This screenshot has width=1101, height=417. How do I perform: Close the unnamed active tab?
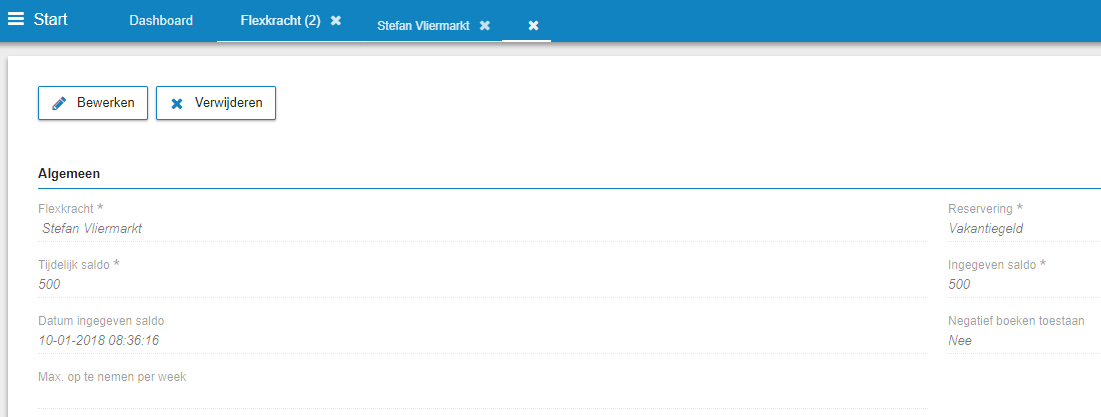click(534, 25)
